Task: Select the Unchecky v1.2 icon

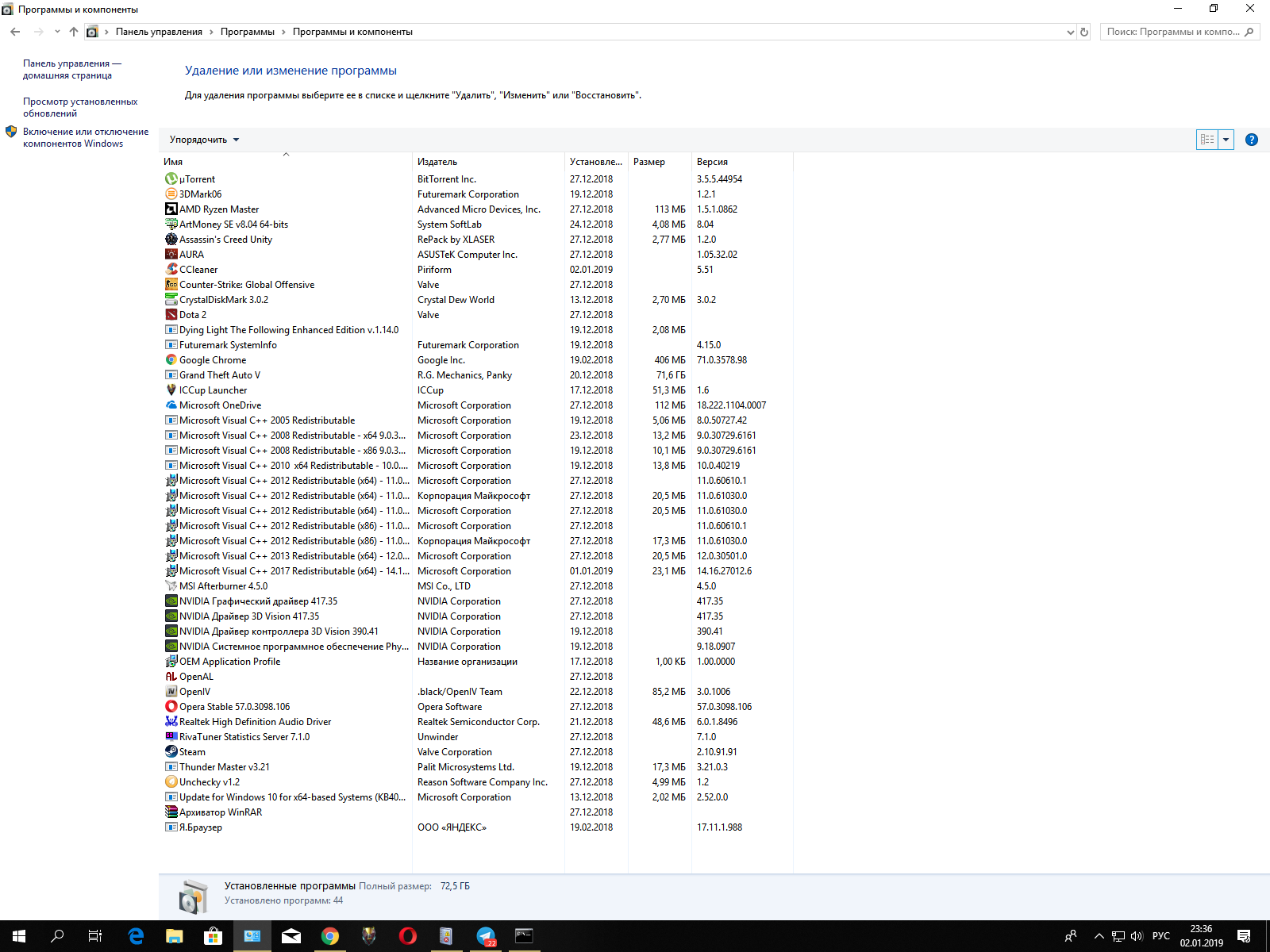Action: 171,782
